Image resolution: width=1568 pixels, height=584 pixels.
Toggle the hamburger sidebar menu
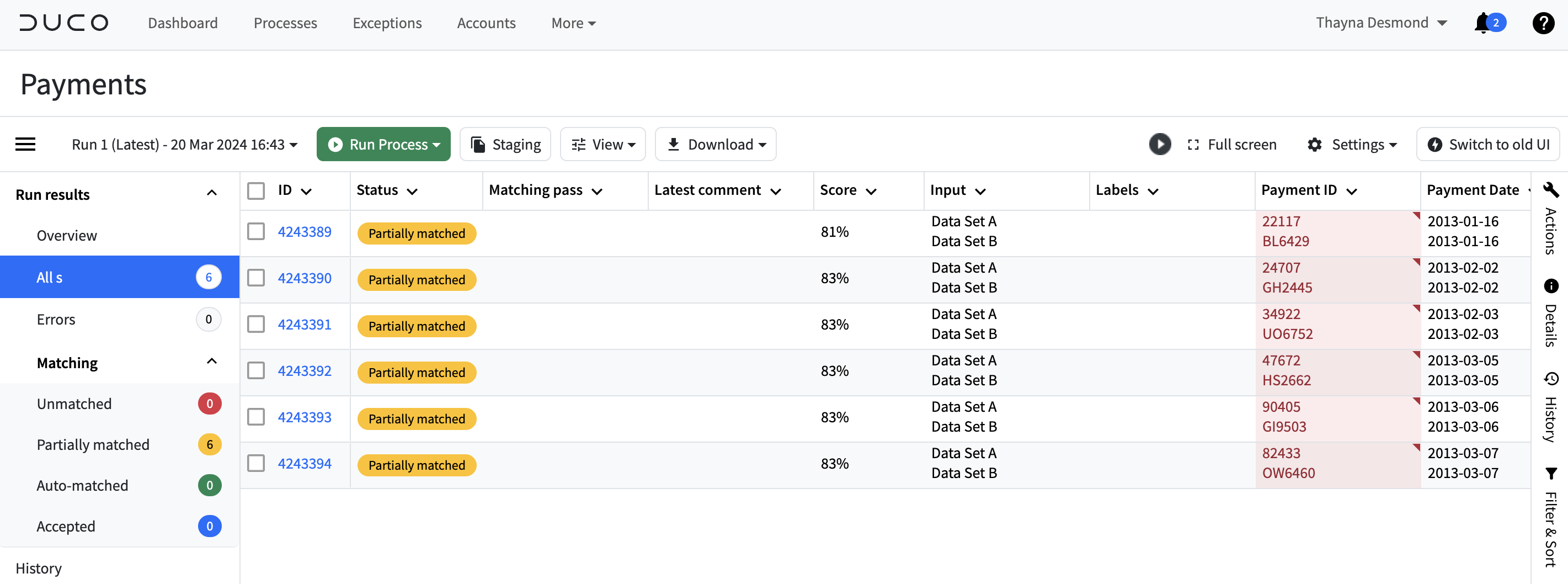(x=25, y=144)
